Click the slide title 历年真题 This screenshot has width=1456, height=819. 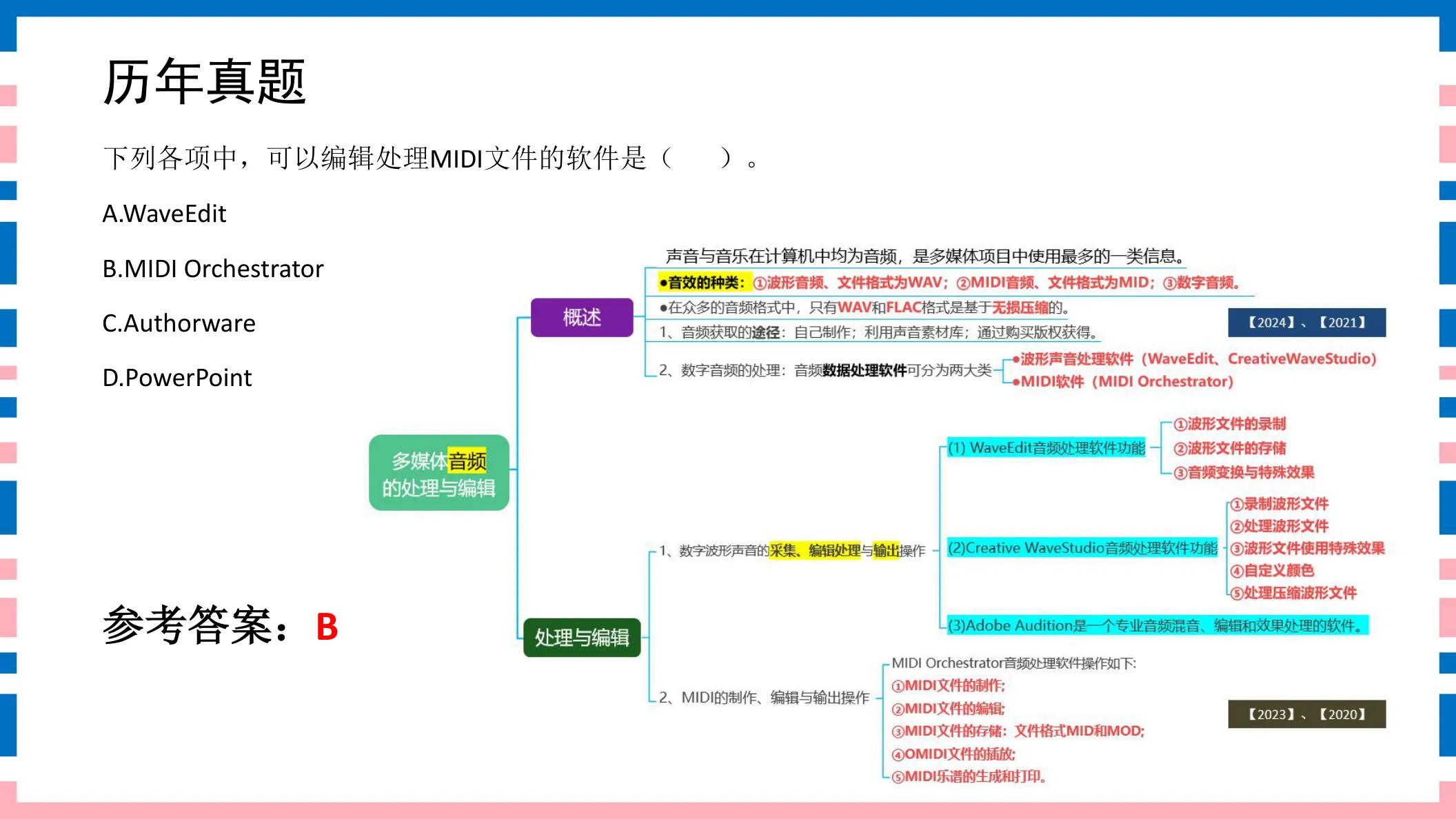click(x=204, y=81)
